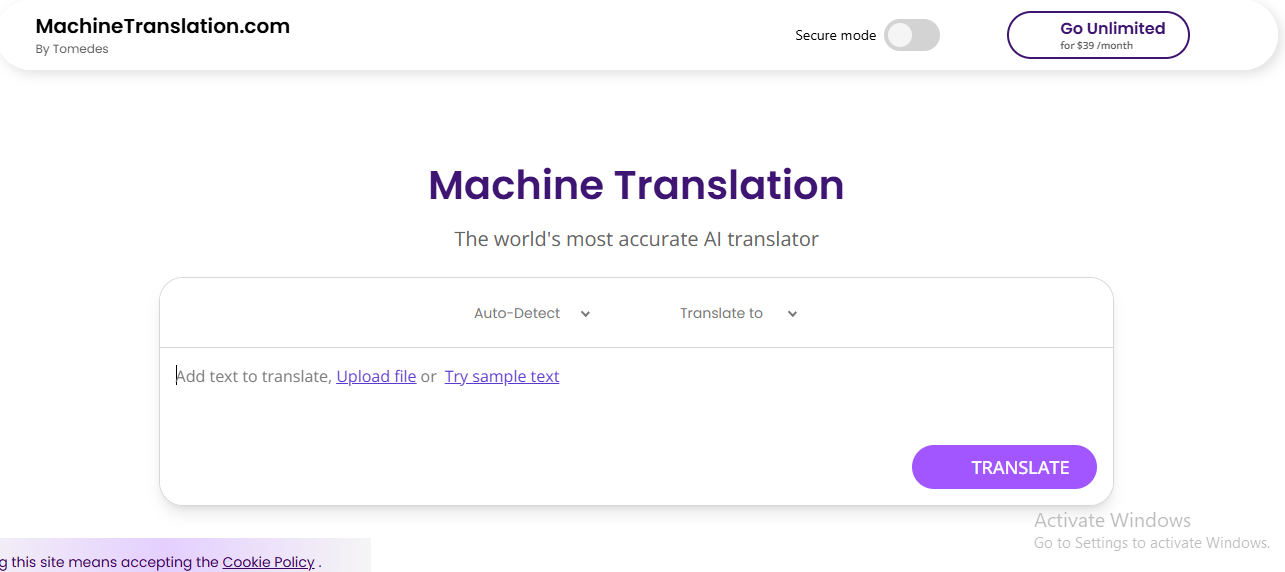Click the 'world's most accurate AI translator' tagline
The width and height of the screenshot is (1285, 572).
click(x=636, y=239)
